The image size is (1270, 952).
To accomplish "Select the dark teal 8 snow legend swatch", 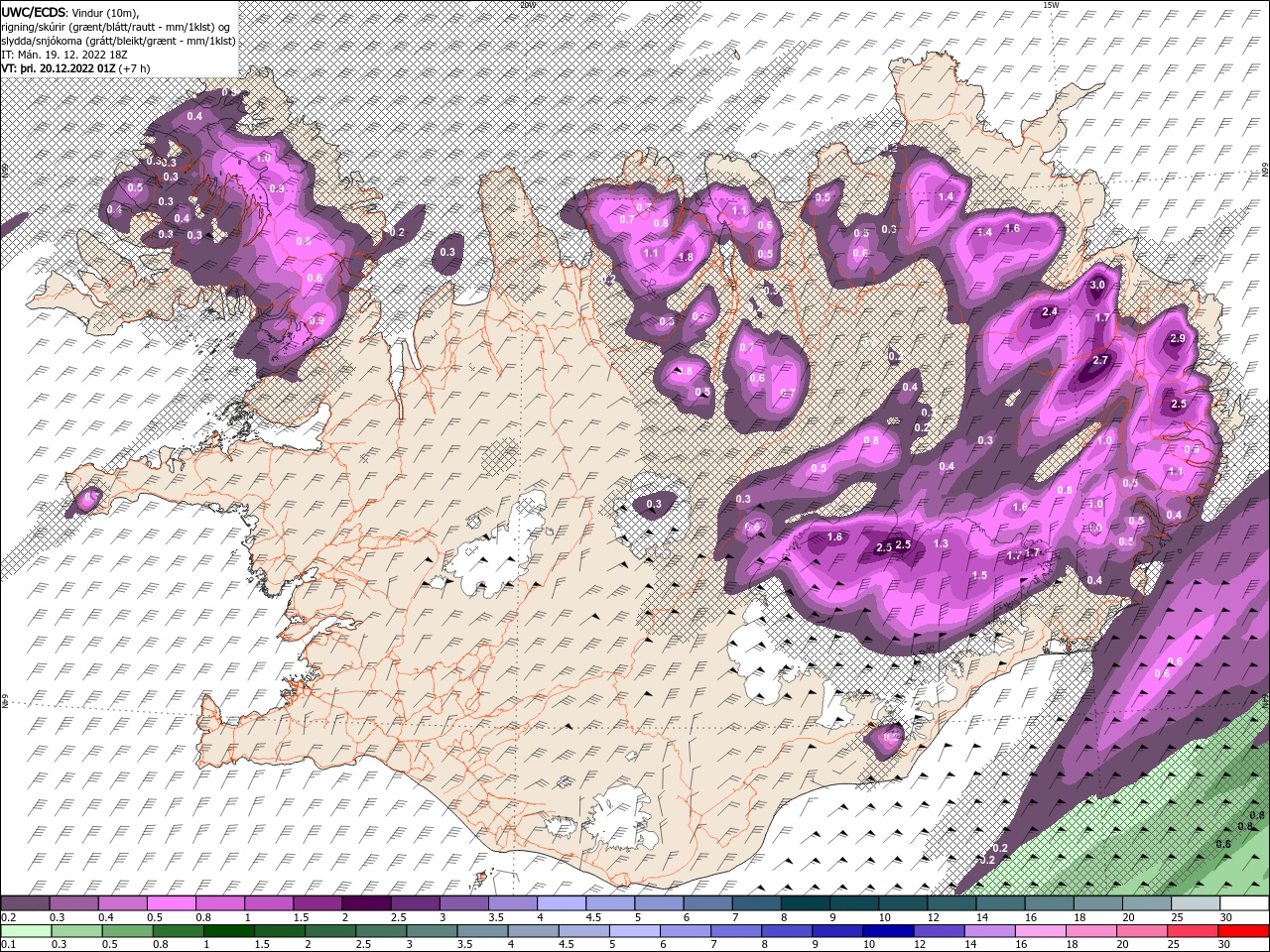I will tap(806, 903).
